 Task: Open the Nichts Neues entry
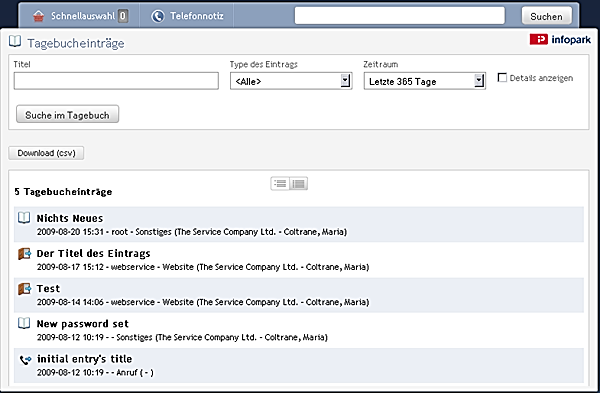[70, 218]
